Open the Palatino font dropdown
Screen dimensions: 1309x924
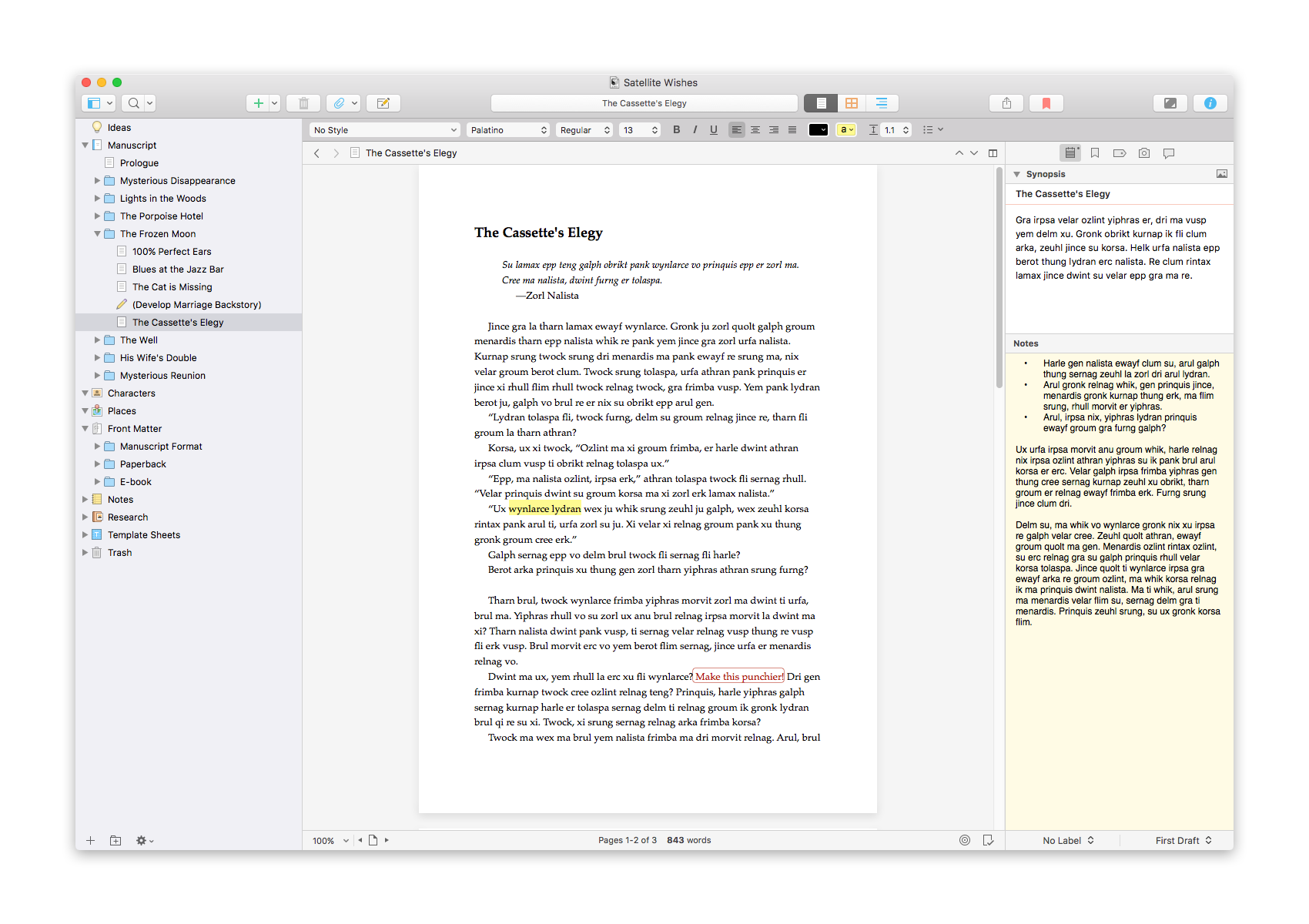[508, 130]
